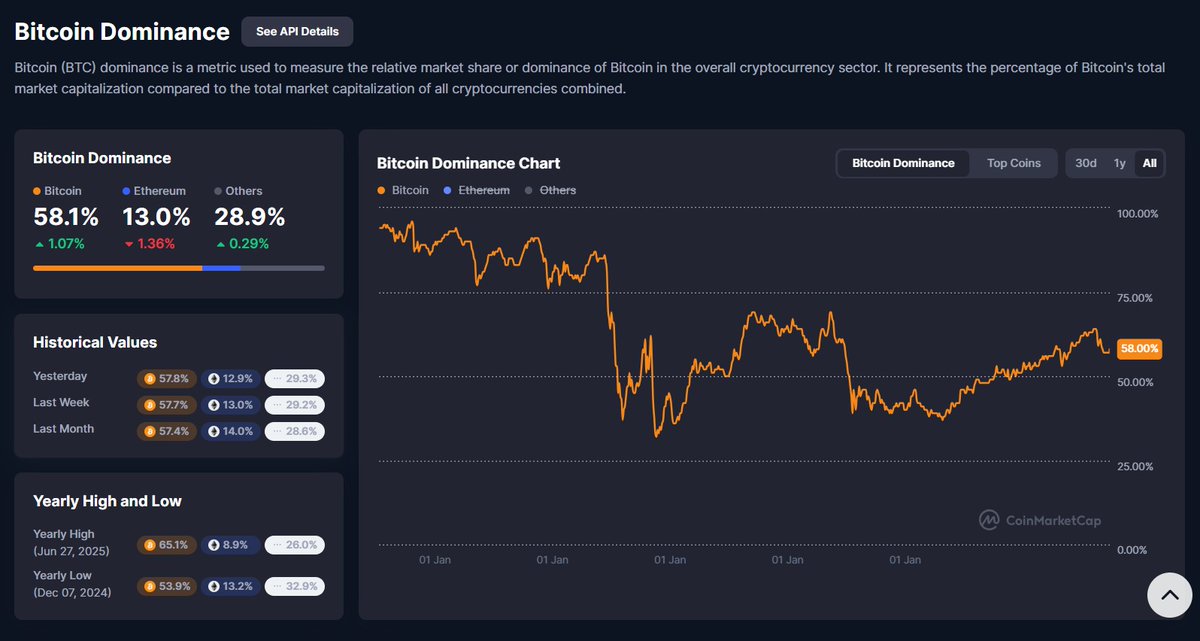Click Yearly High Bitcoin 65.1% badge
The image size is (1200, 641).
(x=167, y=545)
